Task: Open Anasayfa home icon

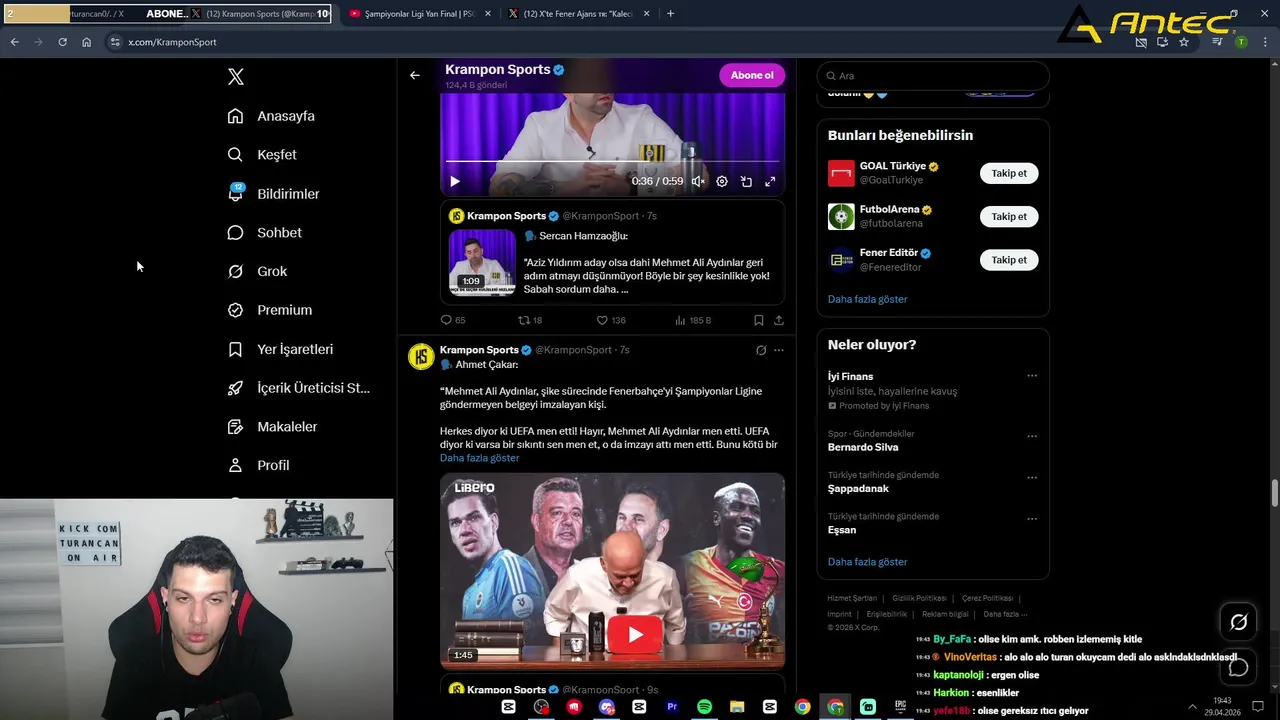Action: pos(235,116)
